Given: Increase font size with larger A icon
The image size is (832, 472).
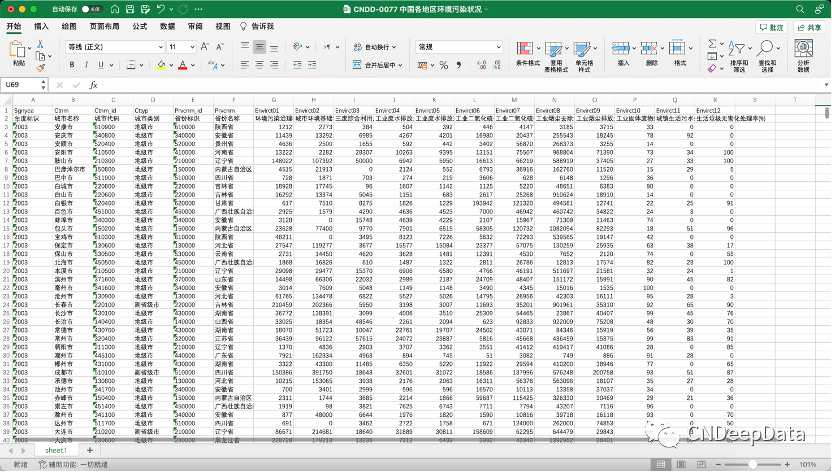Looking at the screenshot, I should tap(205, 47).
